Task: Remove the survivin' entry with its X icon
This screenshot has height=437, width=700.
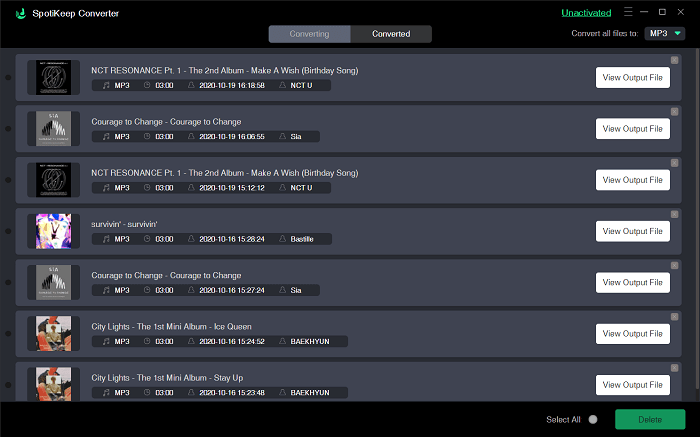Action: coord(675,214)
